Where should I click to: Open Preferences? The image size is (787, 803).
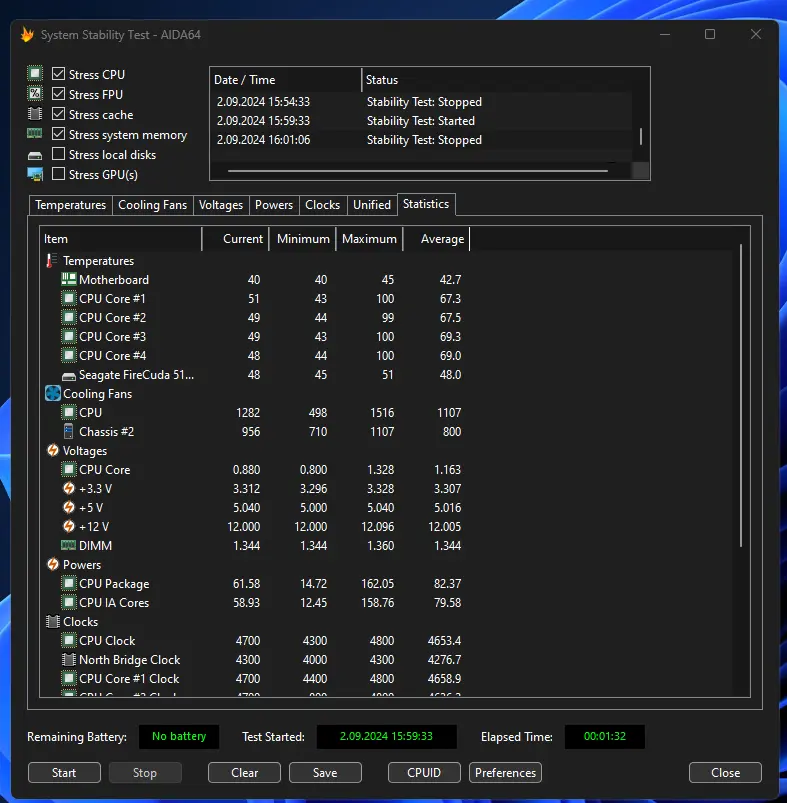(x=505, y=773)
